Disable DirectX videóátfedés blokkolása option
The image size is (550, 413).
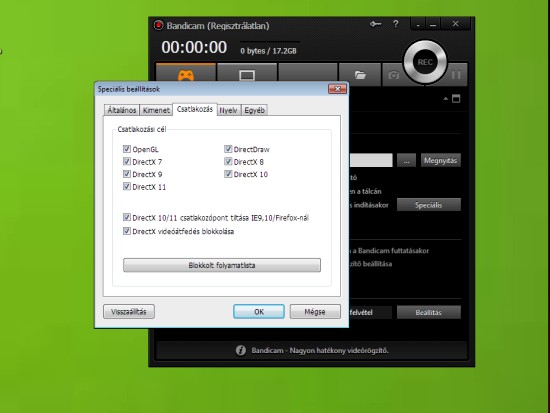(127, 231)
